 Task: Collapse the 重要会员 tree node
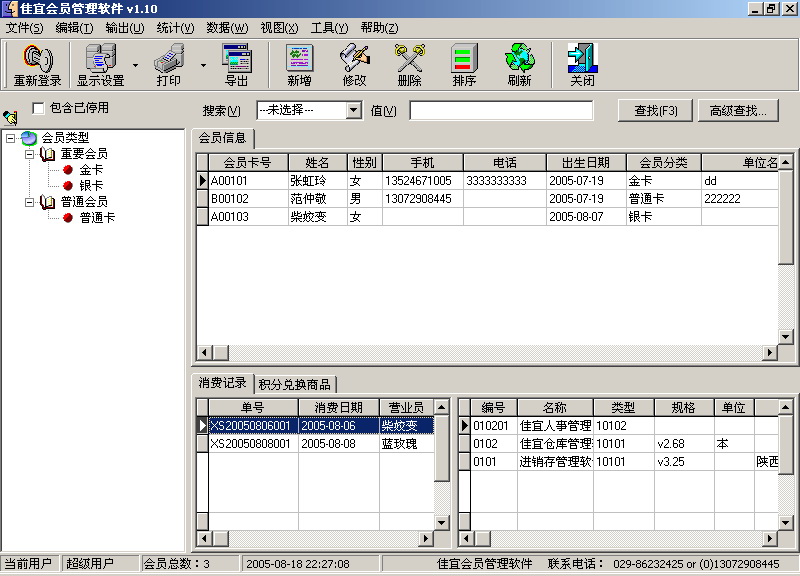tap(30, 154)
